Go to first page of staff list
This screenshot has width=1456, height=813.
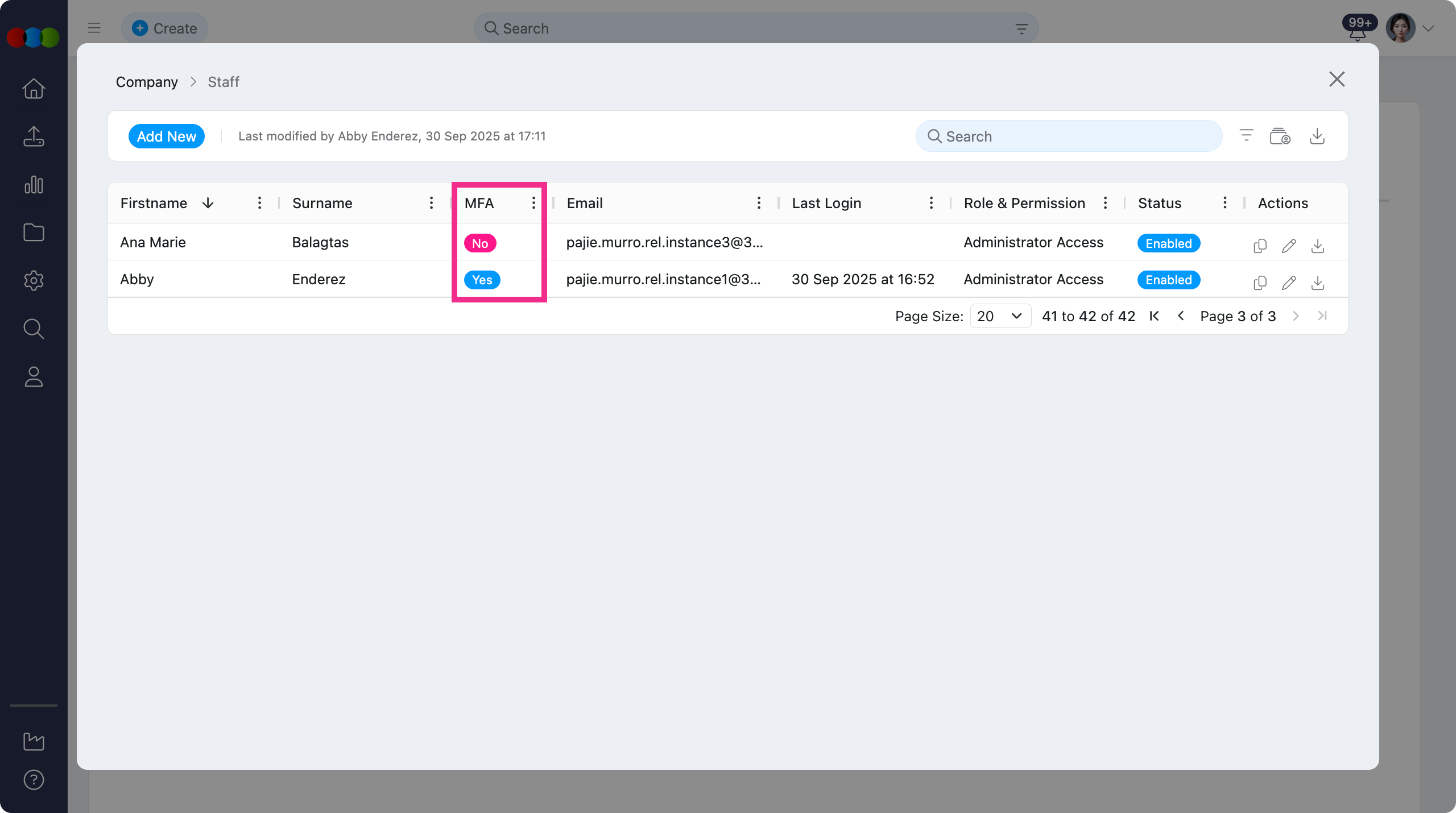(1154, 316)
